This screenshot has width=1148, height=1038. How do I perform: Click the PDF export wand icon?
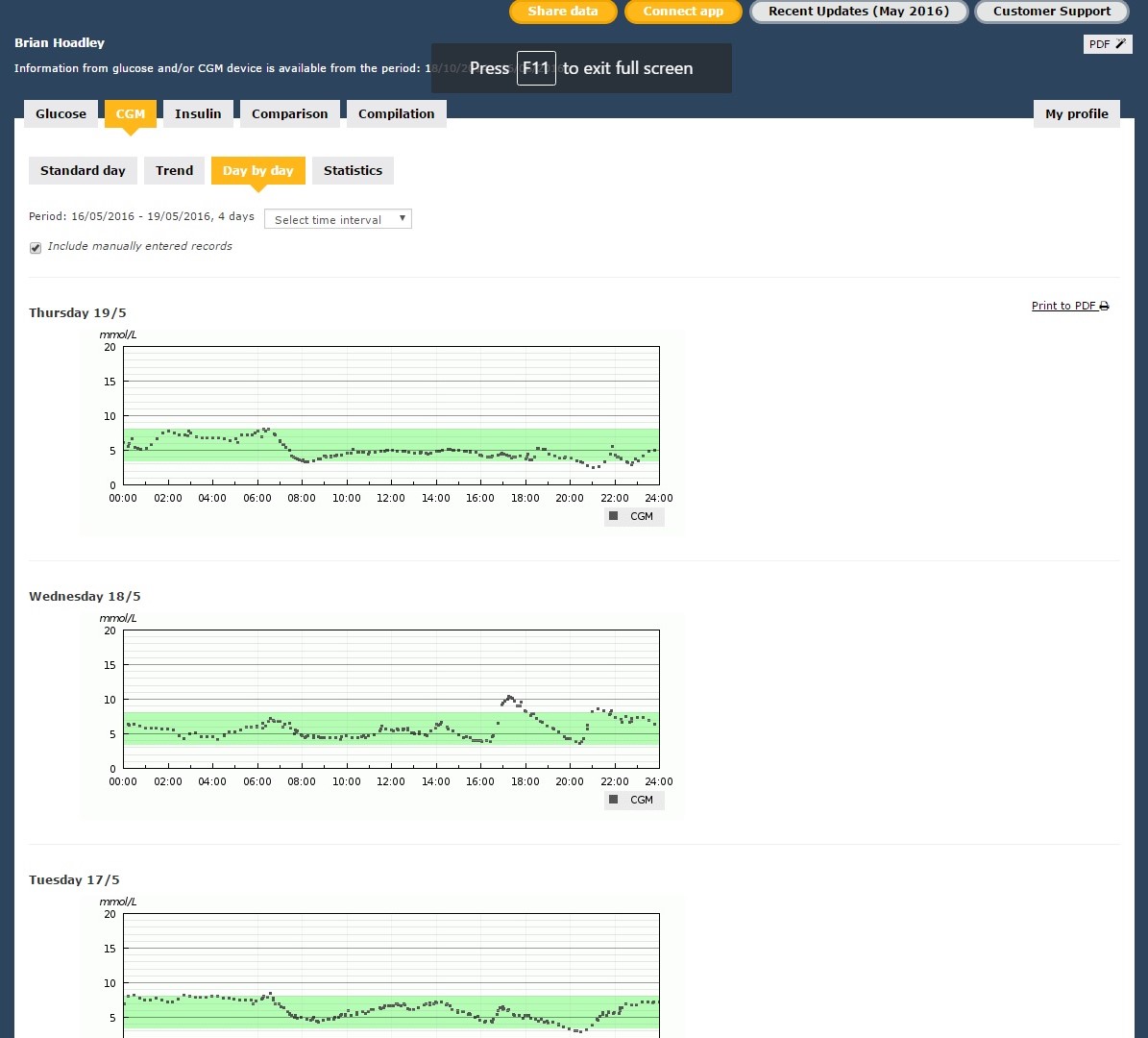pos(1120,44)
